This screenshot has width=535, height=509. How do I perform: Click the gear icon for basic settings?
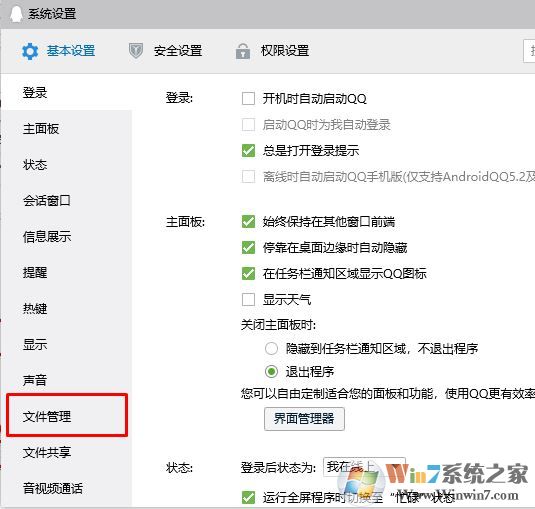click(30, 51)
